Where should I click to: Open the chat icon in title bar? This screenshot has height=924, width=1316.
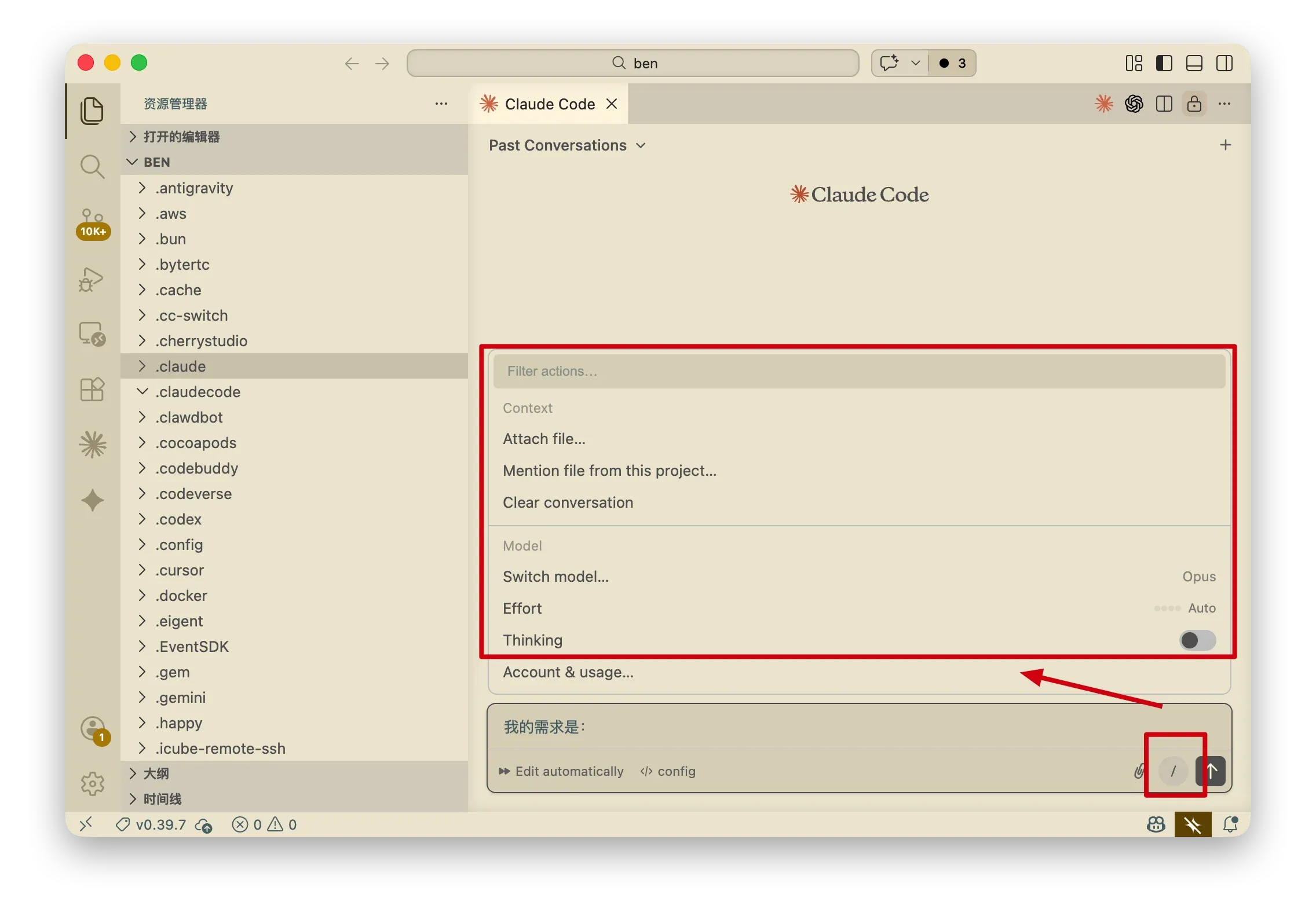click(889, 63)
